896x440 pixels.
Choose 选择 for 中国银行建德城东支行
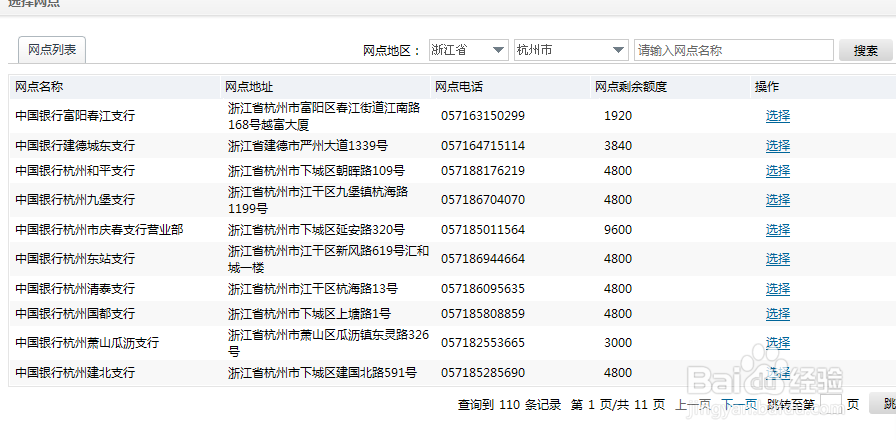[x=778, y=146]
